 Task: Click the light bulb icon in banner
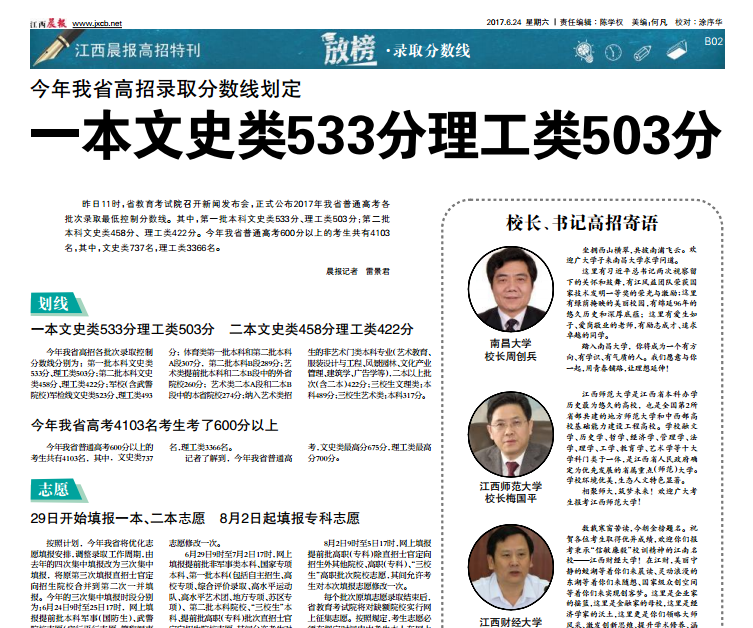coord(582,49)
